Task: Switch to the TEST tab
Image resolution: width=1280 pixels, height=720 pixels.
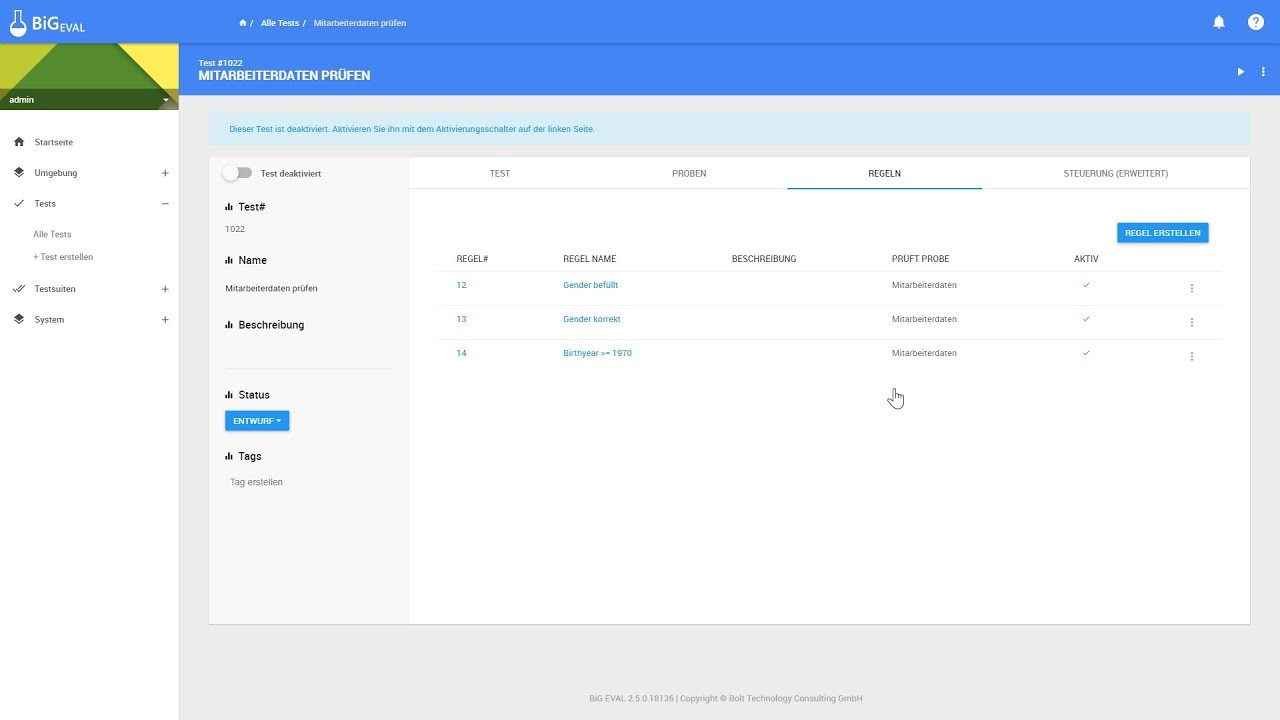Action: 500,173
